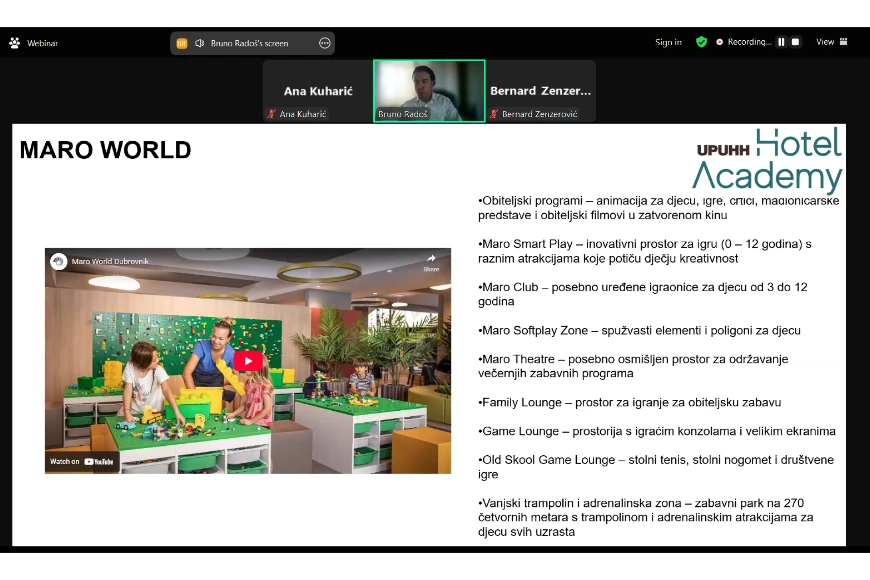Select Bernard Zenzerović's participant tile
The width and height of the screenshot is (870, 580).
tap(540, 90)
